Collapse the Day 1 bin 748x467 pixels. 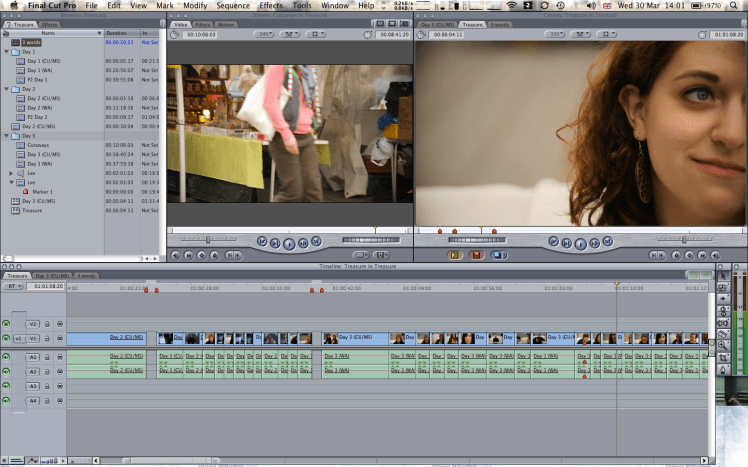tap(6, 52)
